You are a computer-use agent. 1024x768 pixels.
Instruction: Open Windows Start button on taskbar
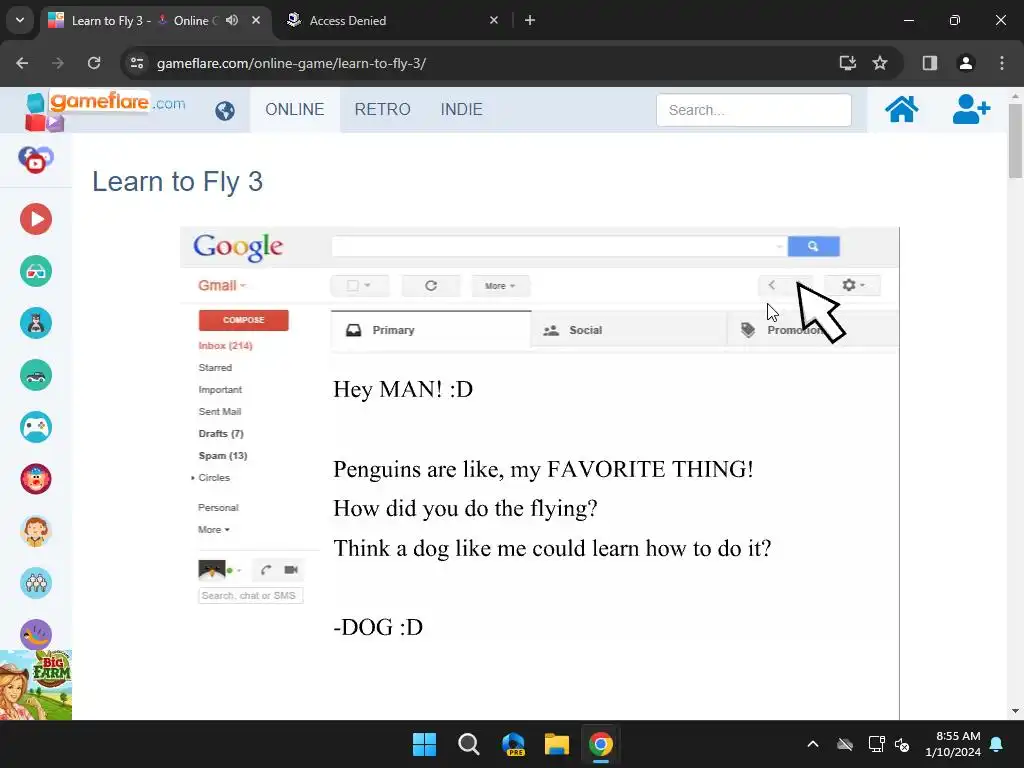pos(424,744)
